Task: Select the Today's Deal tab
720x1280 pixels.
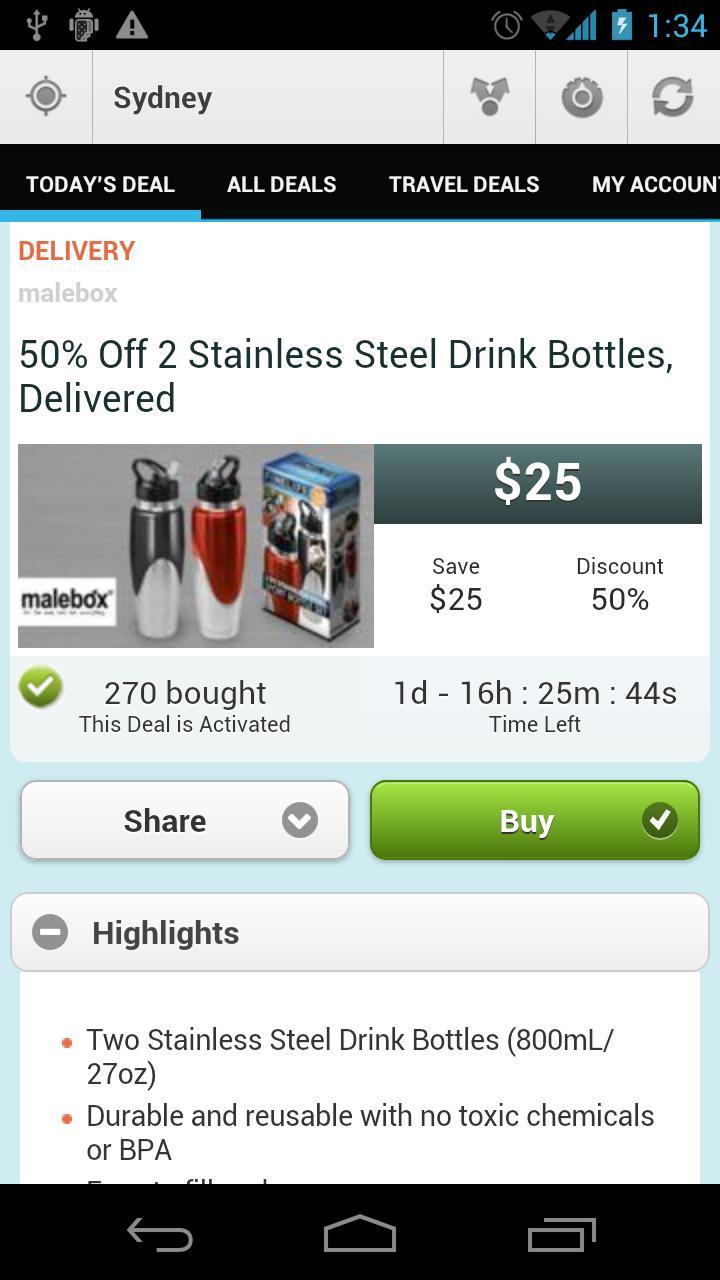Action: point(100,184)
